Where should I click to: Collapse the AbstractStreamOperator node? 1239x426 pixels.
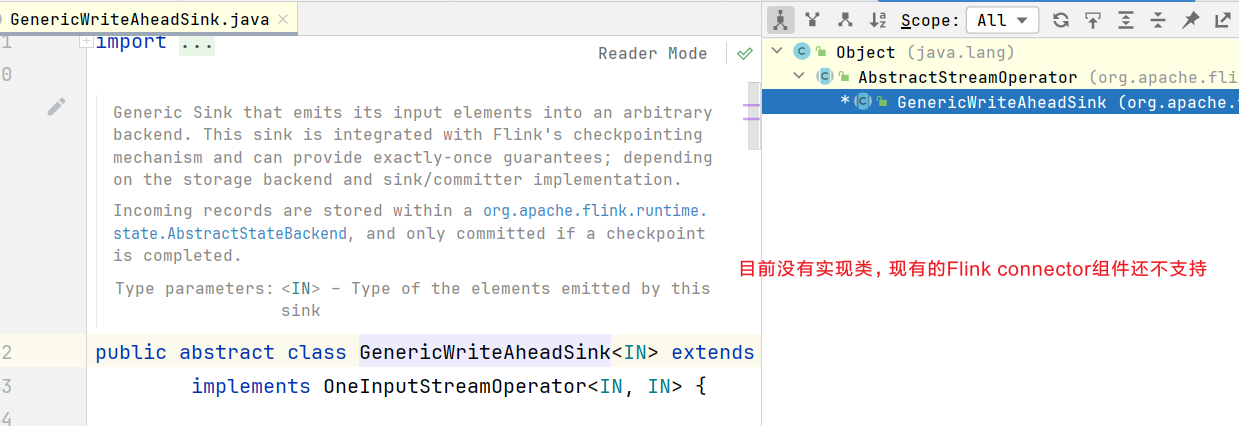pyautogui.click(x=798, y=77)
